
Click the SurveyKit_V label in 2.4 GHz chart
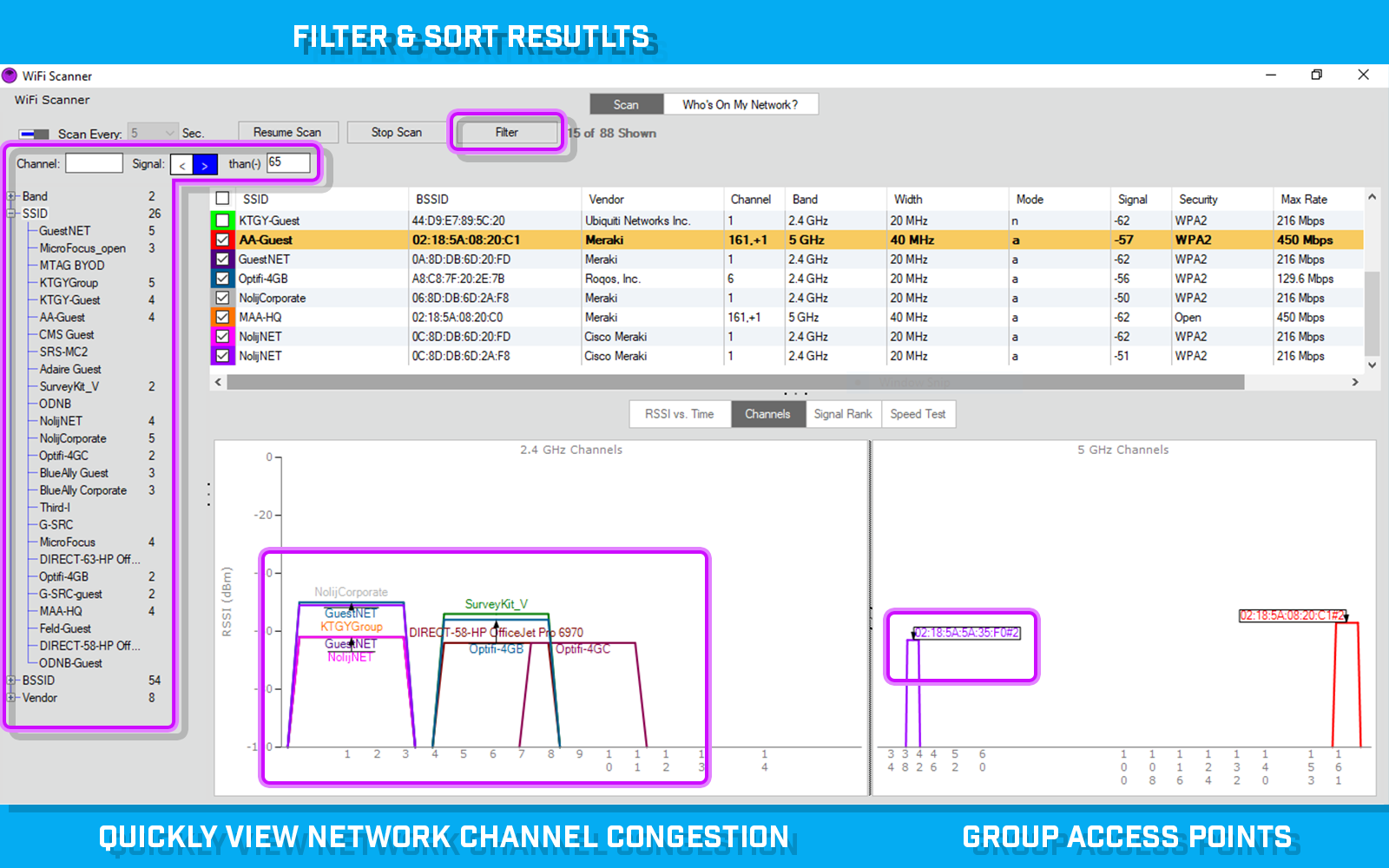[496, 604]
